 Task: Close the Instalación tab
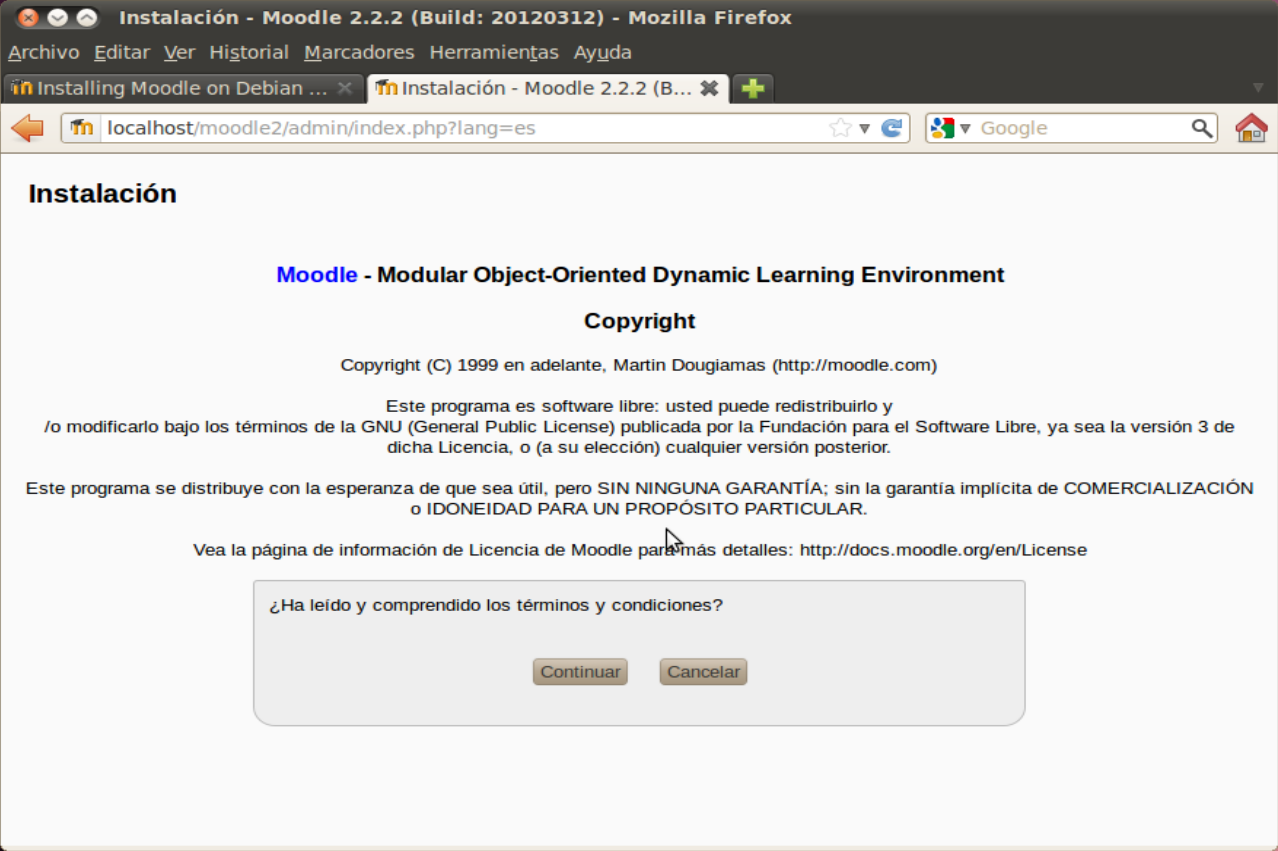click(709, 88)
